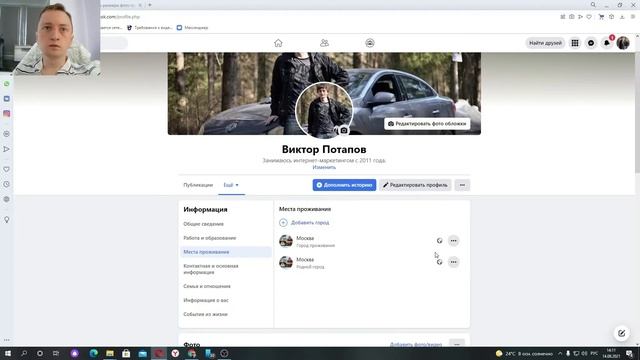This screenshot has width=640, height=360.
Task: Open the three-dots menu at sidebar bottom
Action: (7, 340)
